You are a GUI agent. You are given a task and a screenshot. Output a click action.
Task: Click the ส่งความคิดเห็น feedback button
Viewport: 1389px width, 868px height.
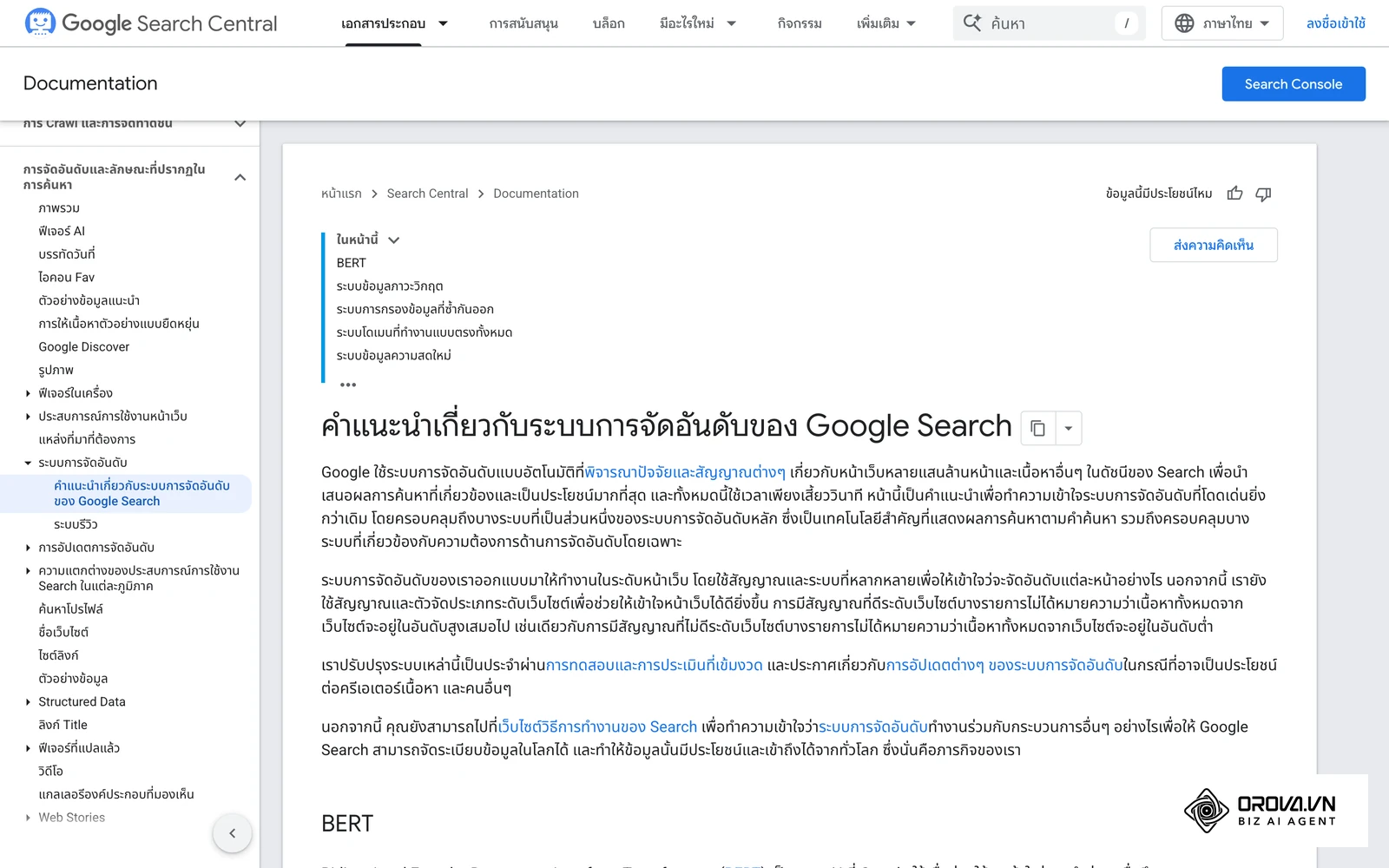(x=1214, y=245)
